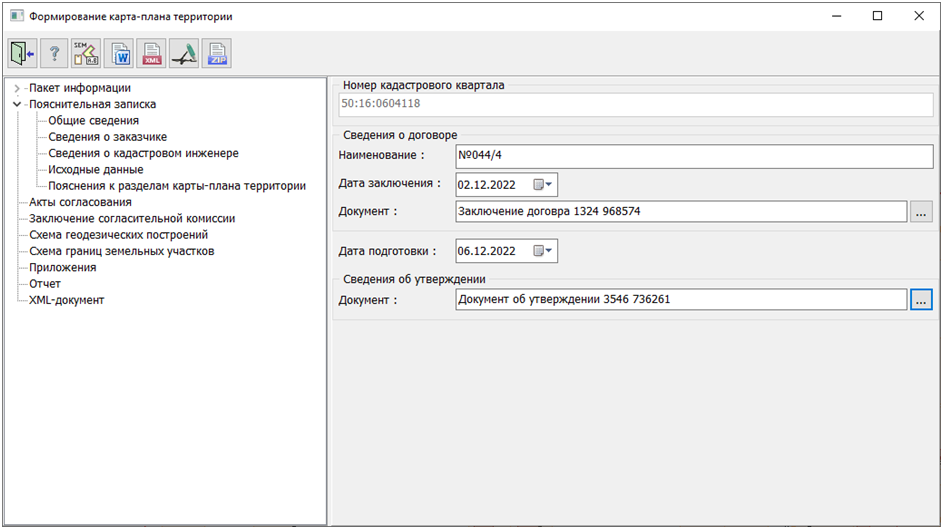
Task: Select Общие сведения in the tree
Action: click(x=94, y=121)
